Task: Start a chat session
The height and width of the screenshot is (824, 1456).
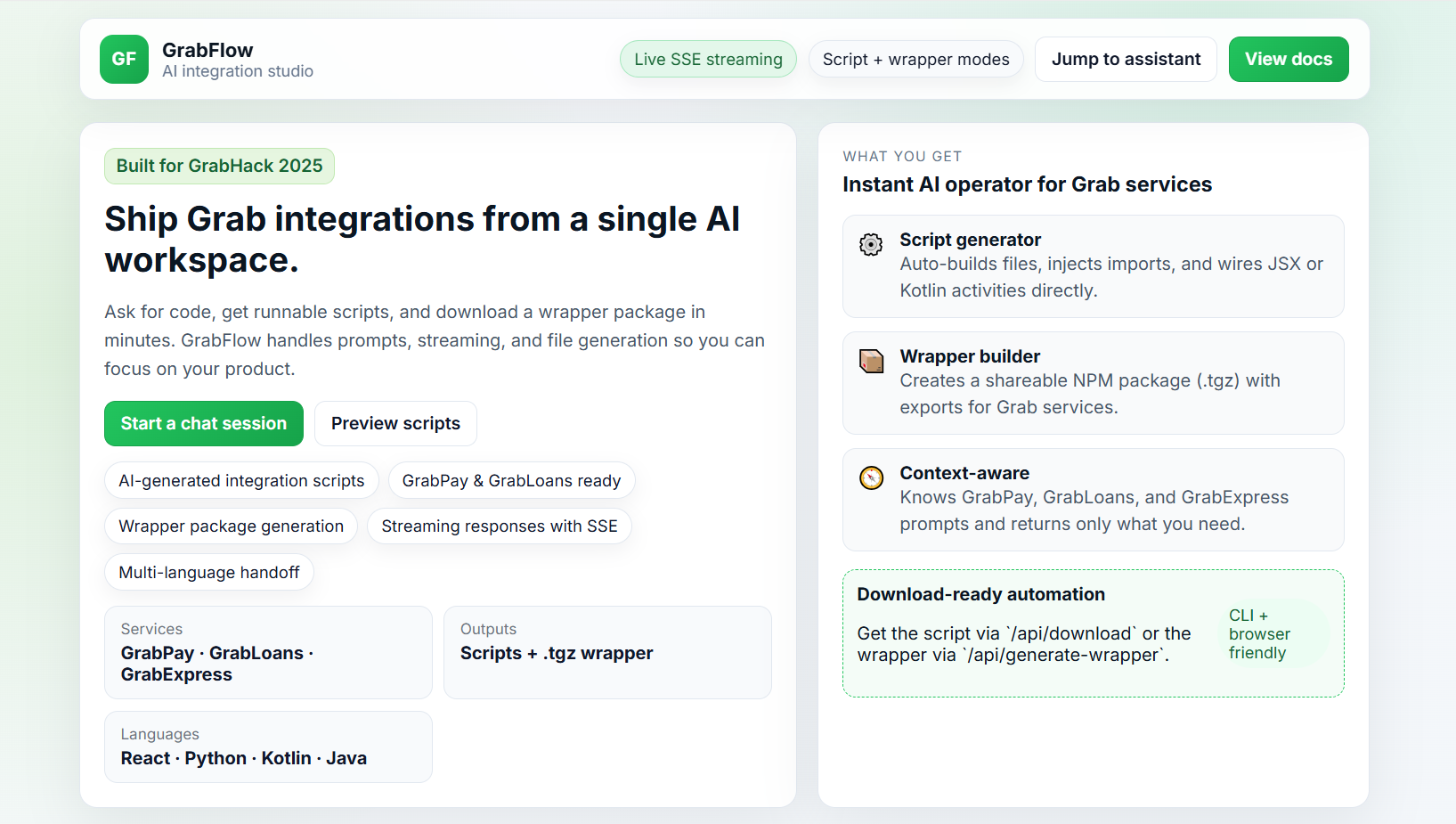Action: coord(204,423)
